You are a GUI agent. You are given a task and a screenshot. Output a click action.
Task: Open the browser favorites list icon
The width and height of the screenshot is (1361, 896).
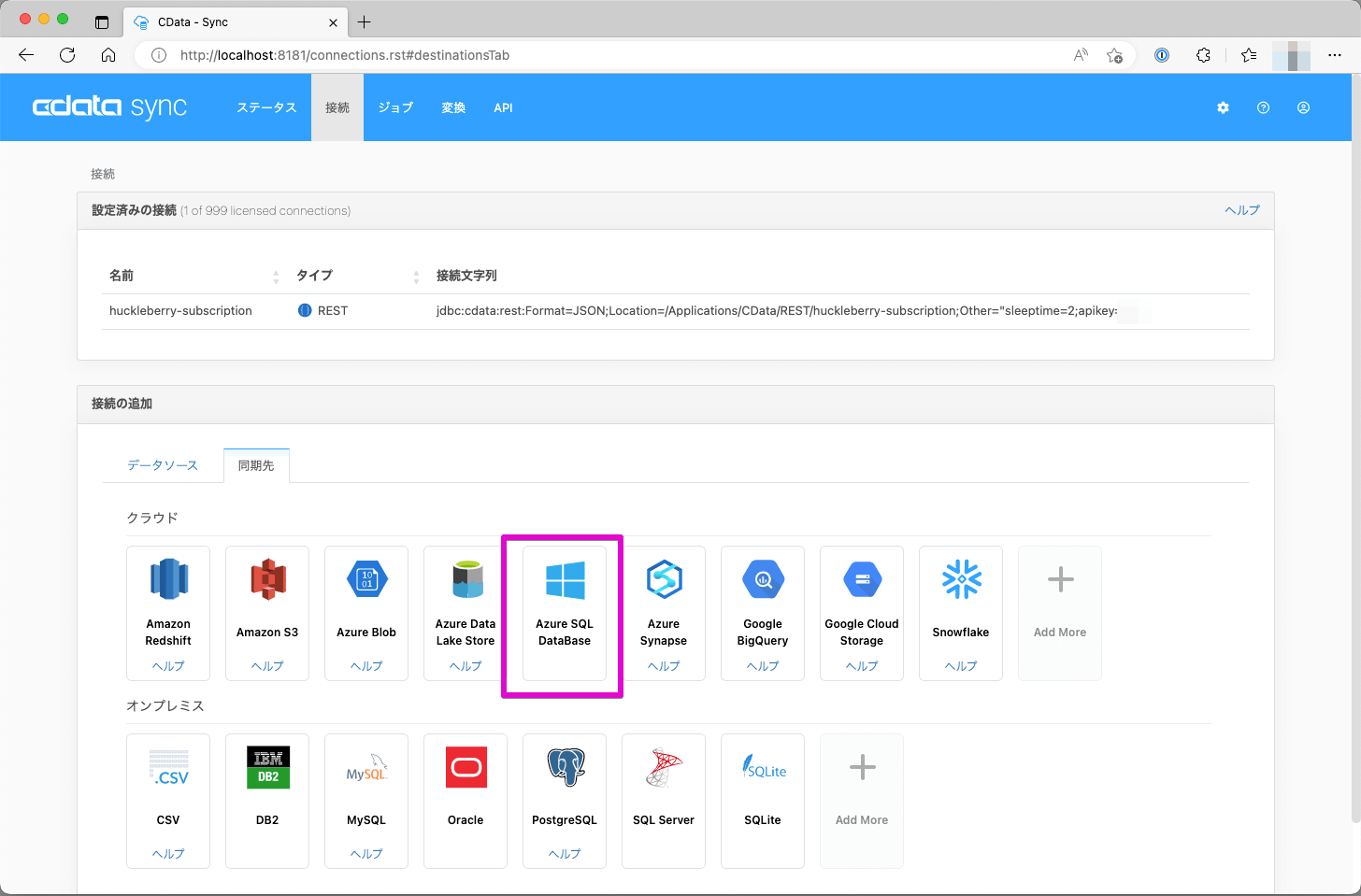point(1248,55)
